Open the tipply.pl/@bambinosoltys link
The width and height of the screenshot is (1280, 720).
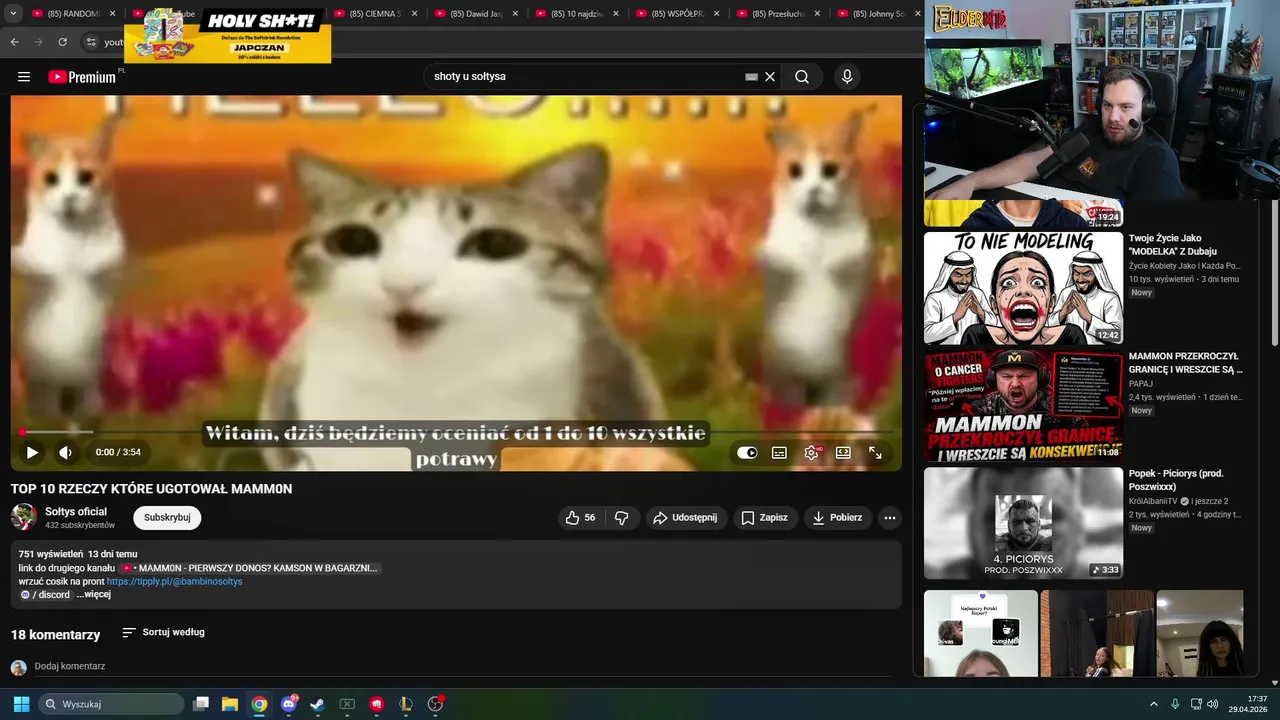(x=174, y=581)
